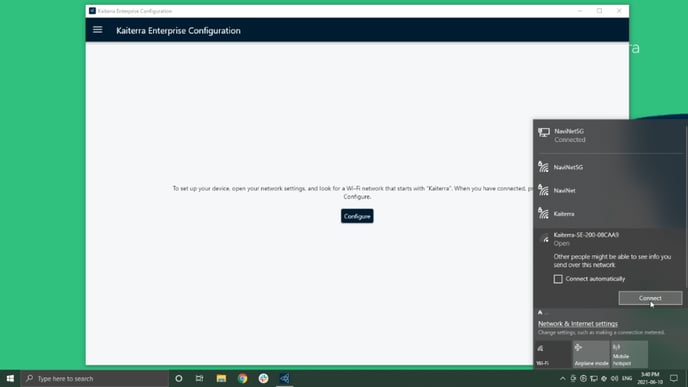This screenshot has width=688, height=387.
Task: Toggle the Wi-Fi quick action tile
Action: click(x=552, y=355)
